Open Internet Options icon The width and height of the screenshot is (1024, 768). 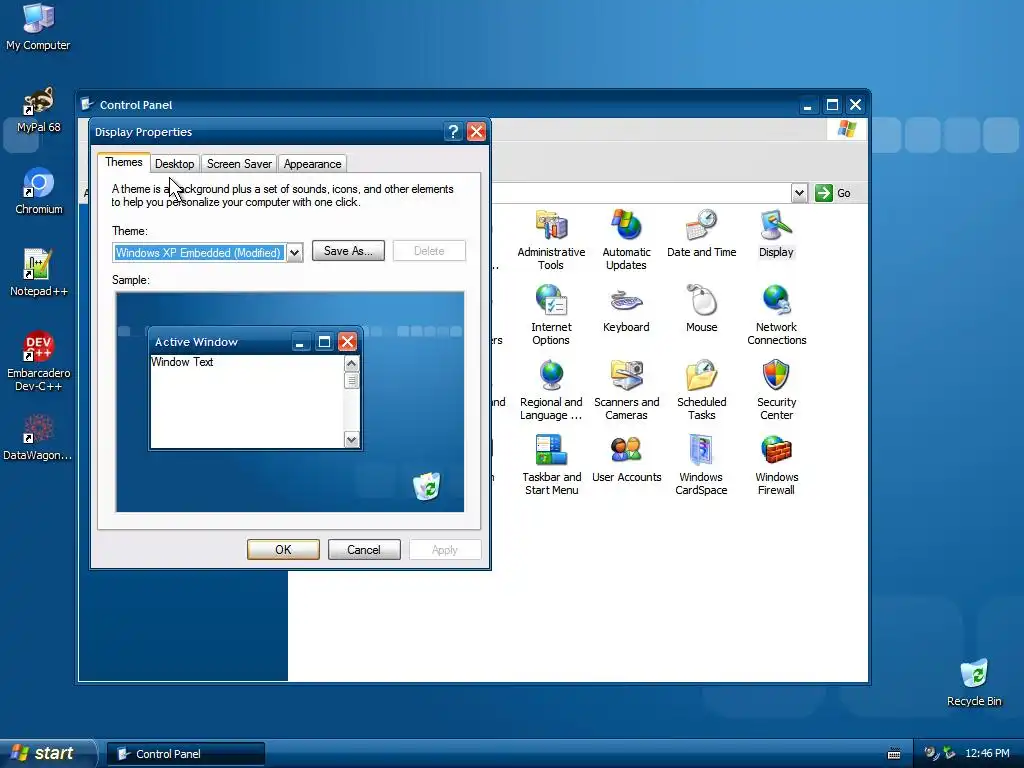[551, 315]
